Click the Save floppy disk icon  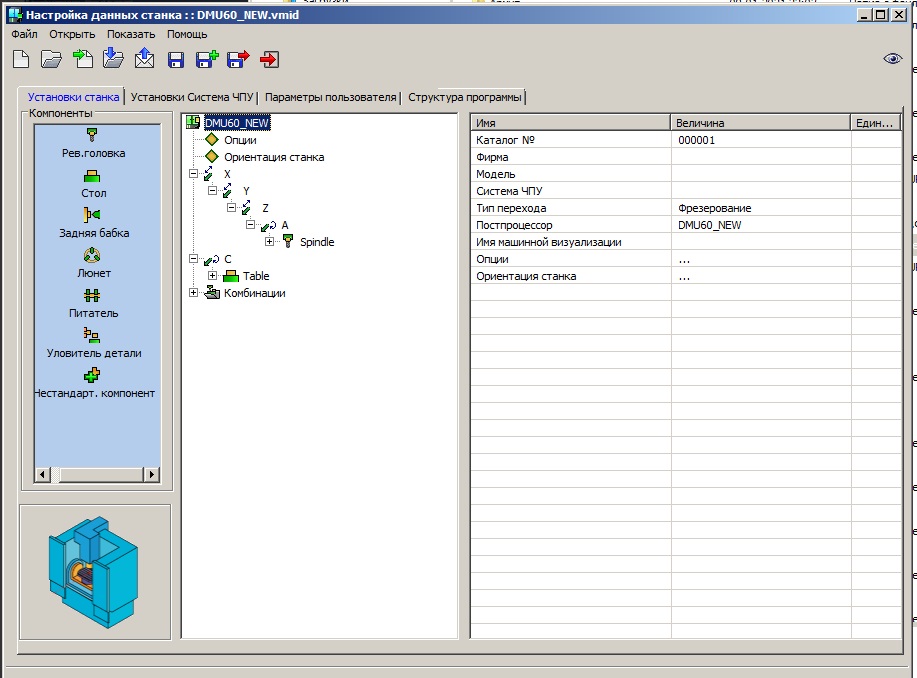(x=175, y=60)
